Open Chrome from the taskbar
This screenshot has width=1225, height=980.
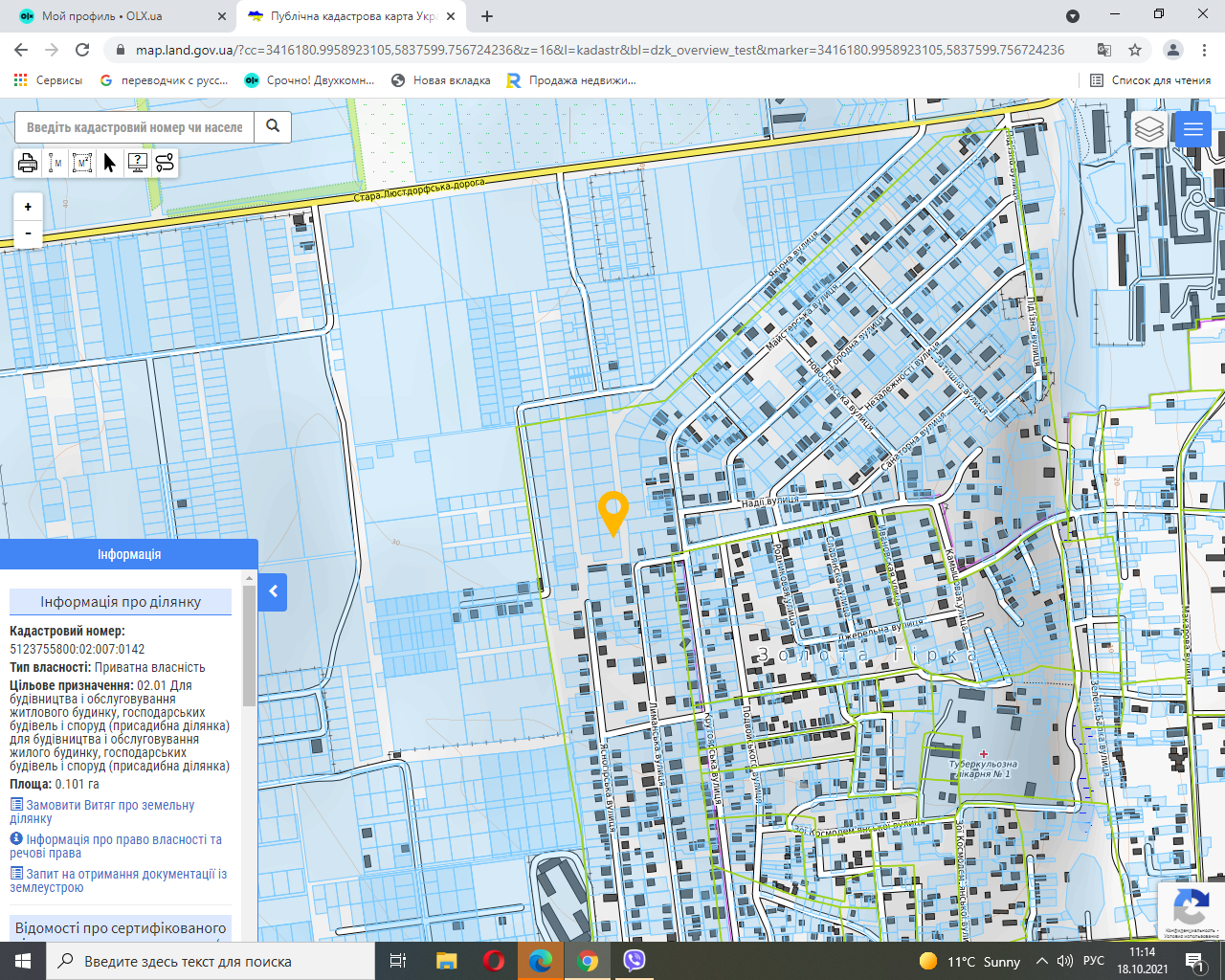[x=588, y=961]
